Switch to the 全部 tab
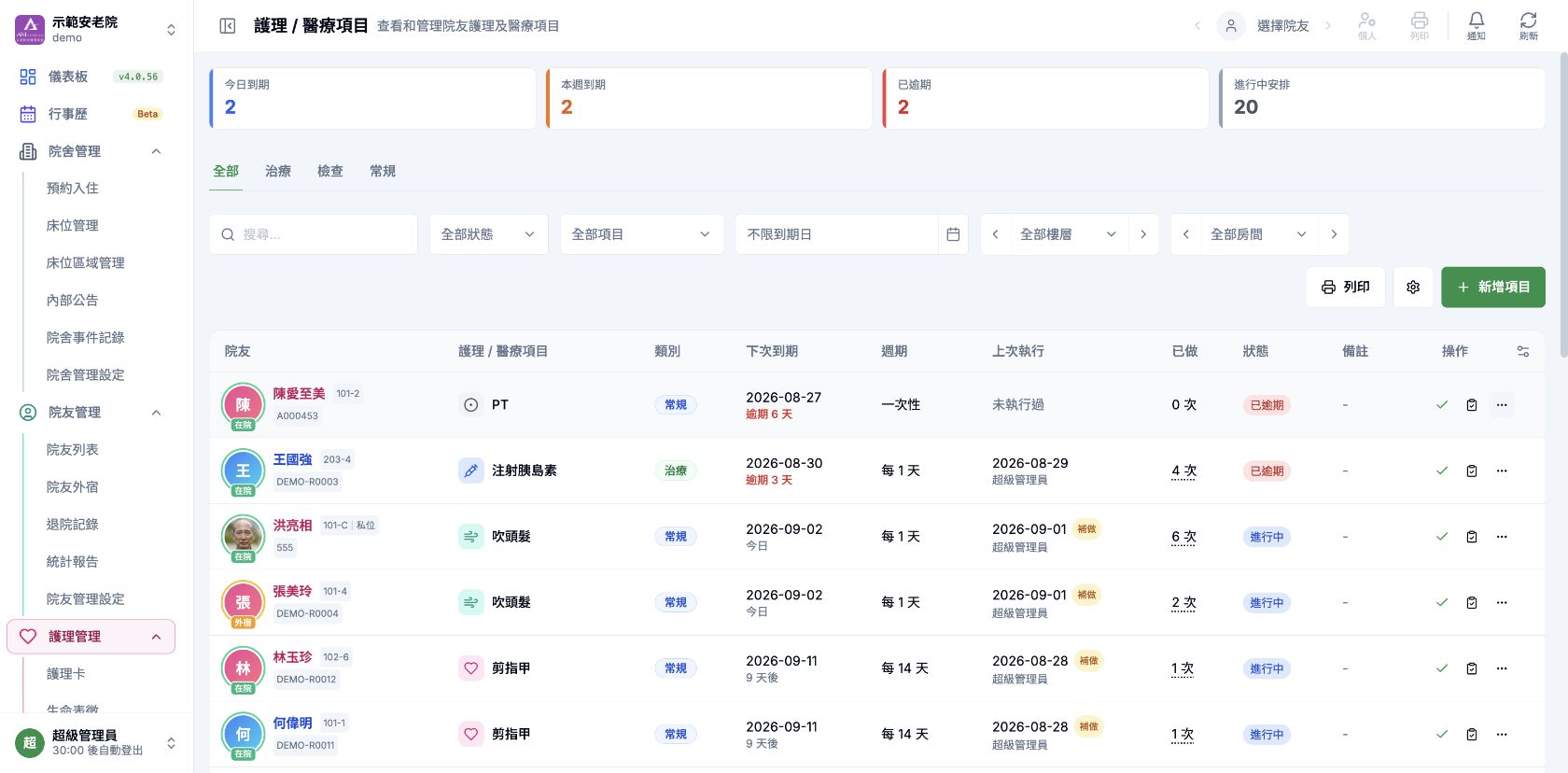The height and width of the screenshot is (773, 1568). pyautogui.click(x=226, y=172)
